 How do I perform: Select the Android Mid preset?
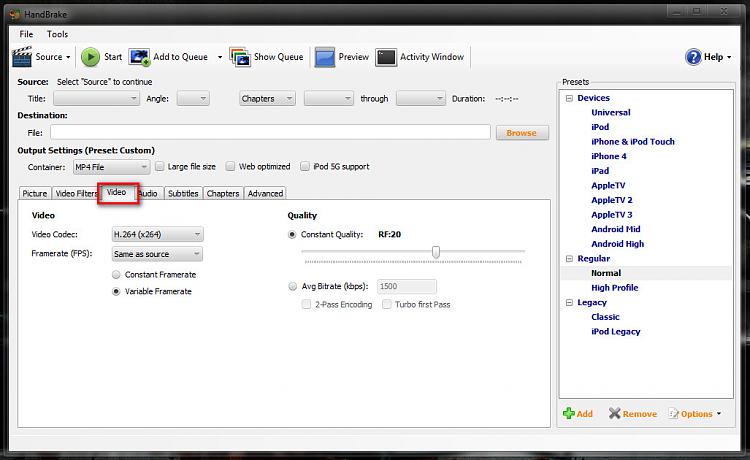(x=616, y=230)
